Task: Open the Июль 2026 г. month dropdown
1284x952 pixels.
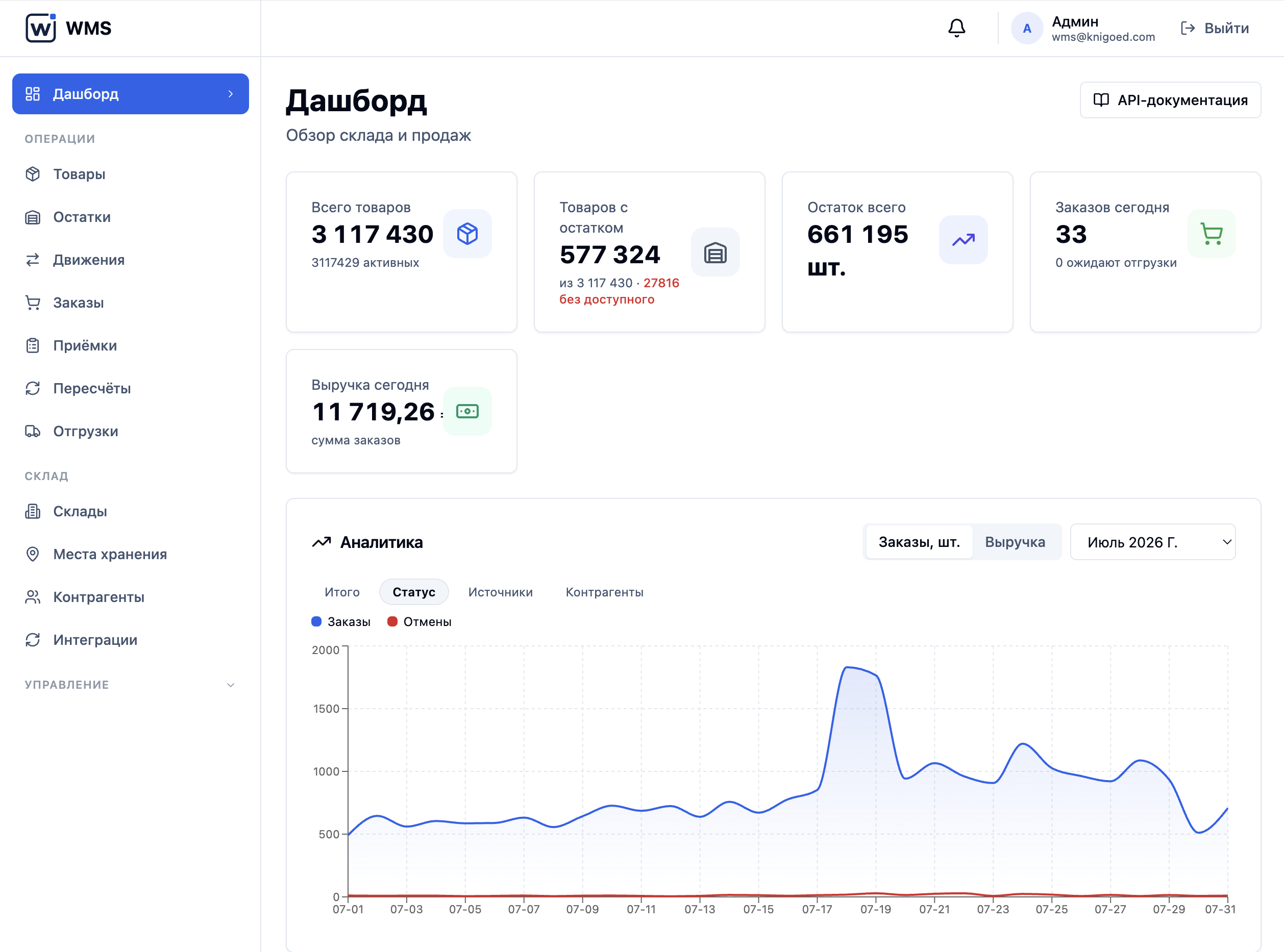Action: click(x=1153, y=542)
